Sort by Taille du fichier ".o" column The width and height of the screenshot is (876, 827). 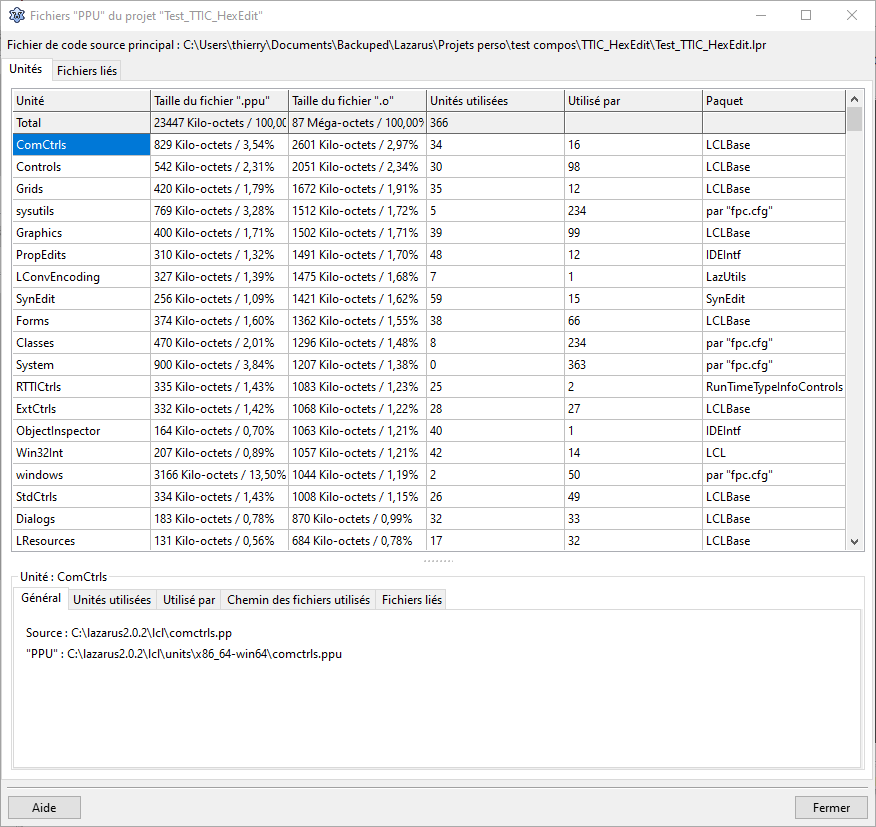(356, 101)
